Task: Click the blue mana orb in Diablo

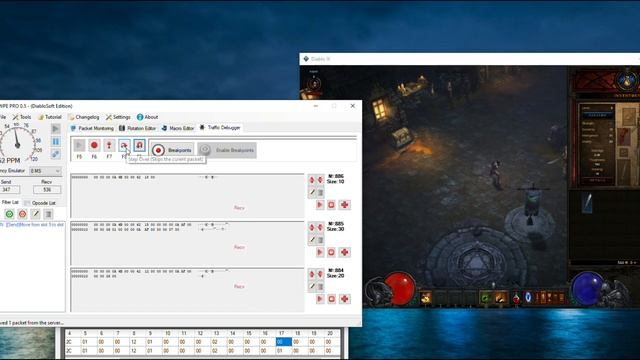Action: tap(588, 288)
